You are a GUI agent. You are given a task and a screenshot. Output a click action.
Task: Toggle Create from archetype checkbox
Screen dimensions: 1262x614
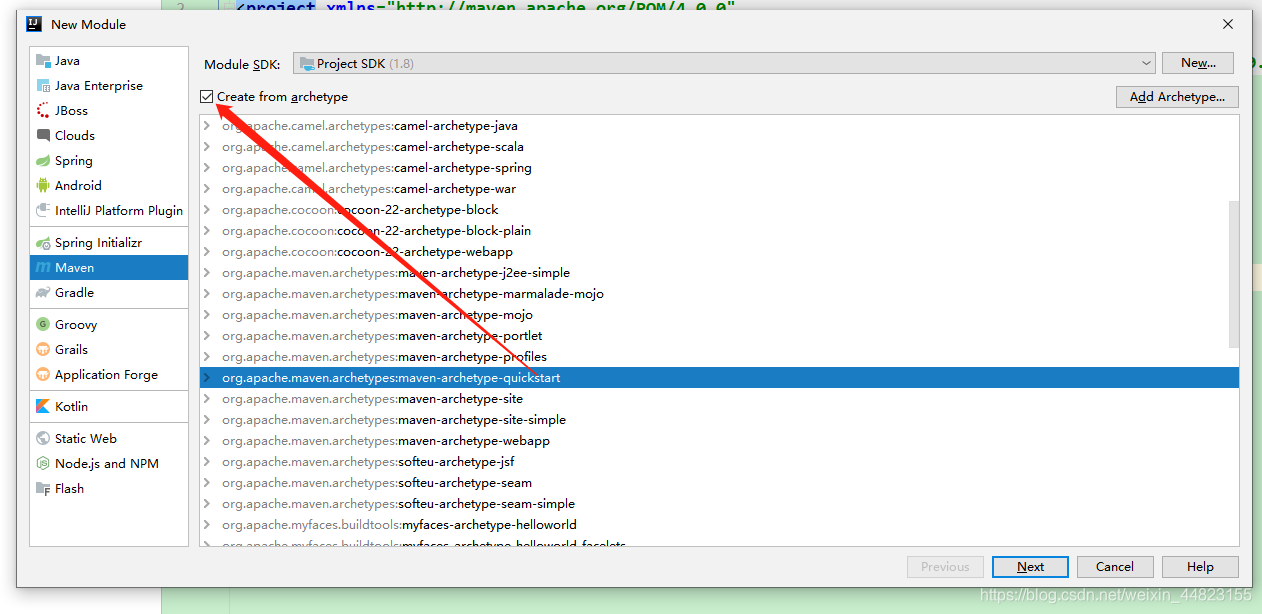point(207,97)
